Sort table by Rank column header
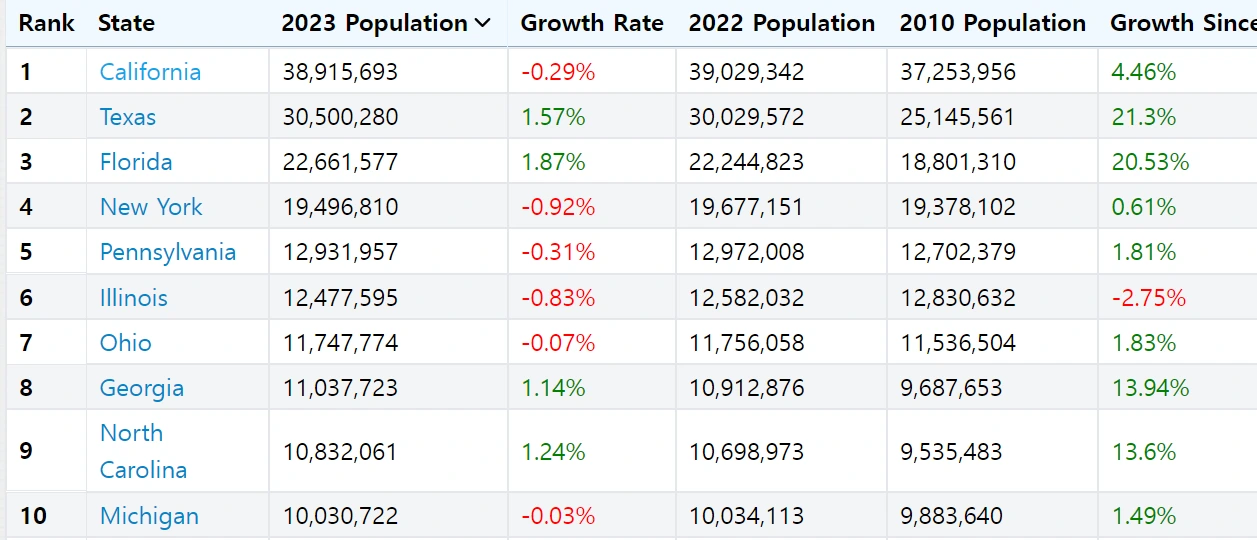1257x540 pixels. 46,24
